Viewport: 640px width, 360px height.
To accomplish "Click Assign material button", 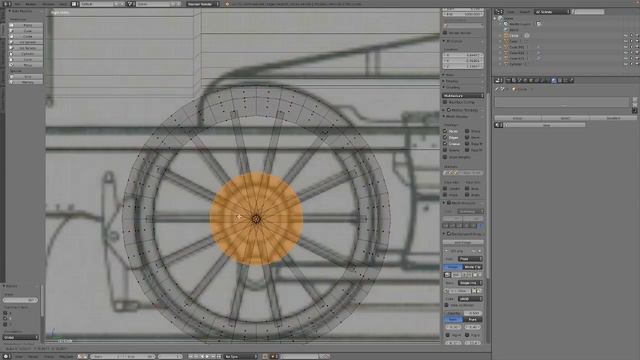I will point(518,118).
